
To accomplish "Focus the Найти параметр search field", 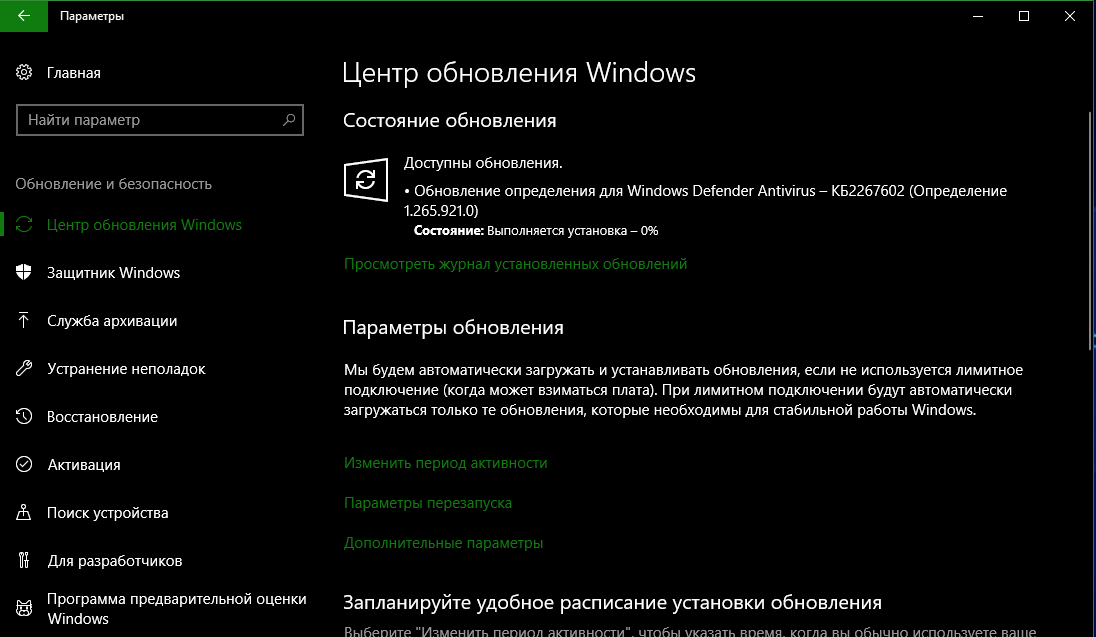I will coord(159,120).
